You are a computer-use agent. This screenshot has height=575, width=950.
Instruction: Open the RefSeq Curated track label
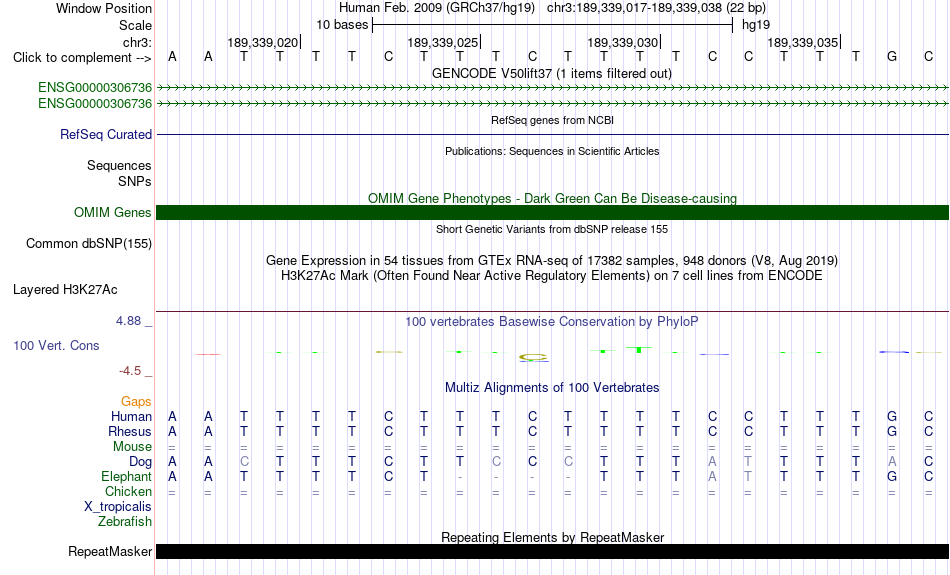105,135
